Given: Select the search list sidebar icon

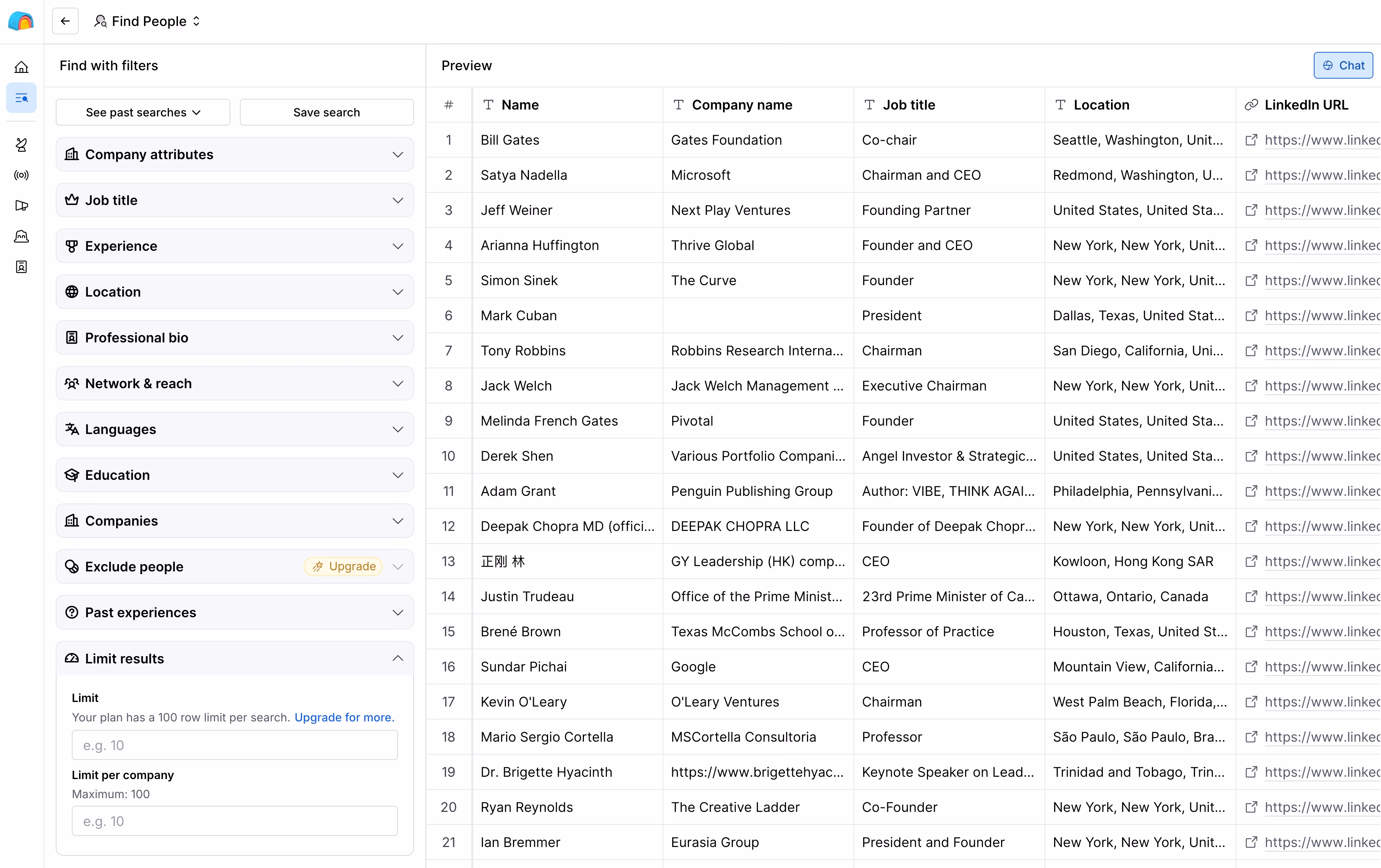Looking at the screenshot, I should tap(21, 98).
